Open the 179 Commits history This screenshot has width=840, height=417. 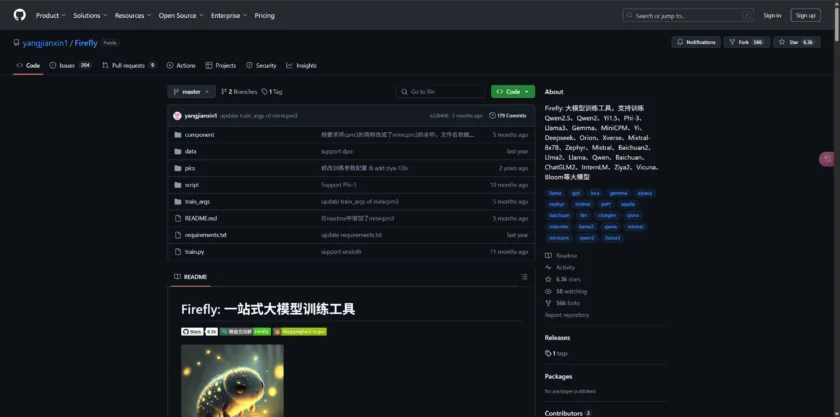click(x=507, y=116)
